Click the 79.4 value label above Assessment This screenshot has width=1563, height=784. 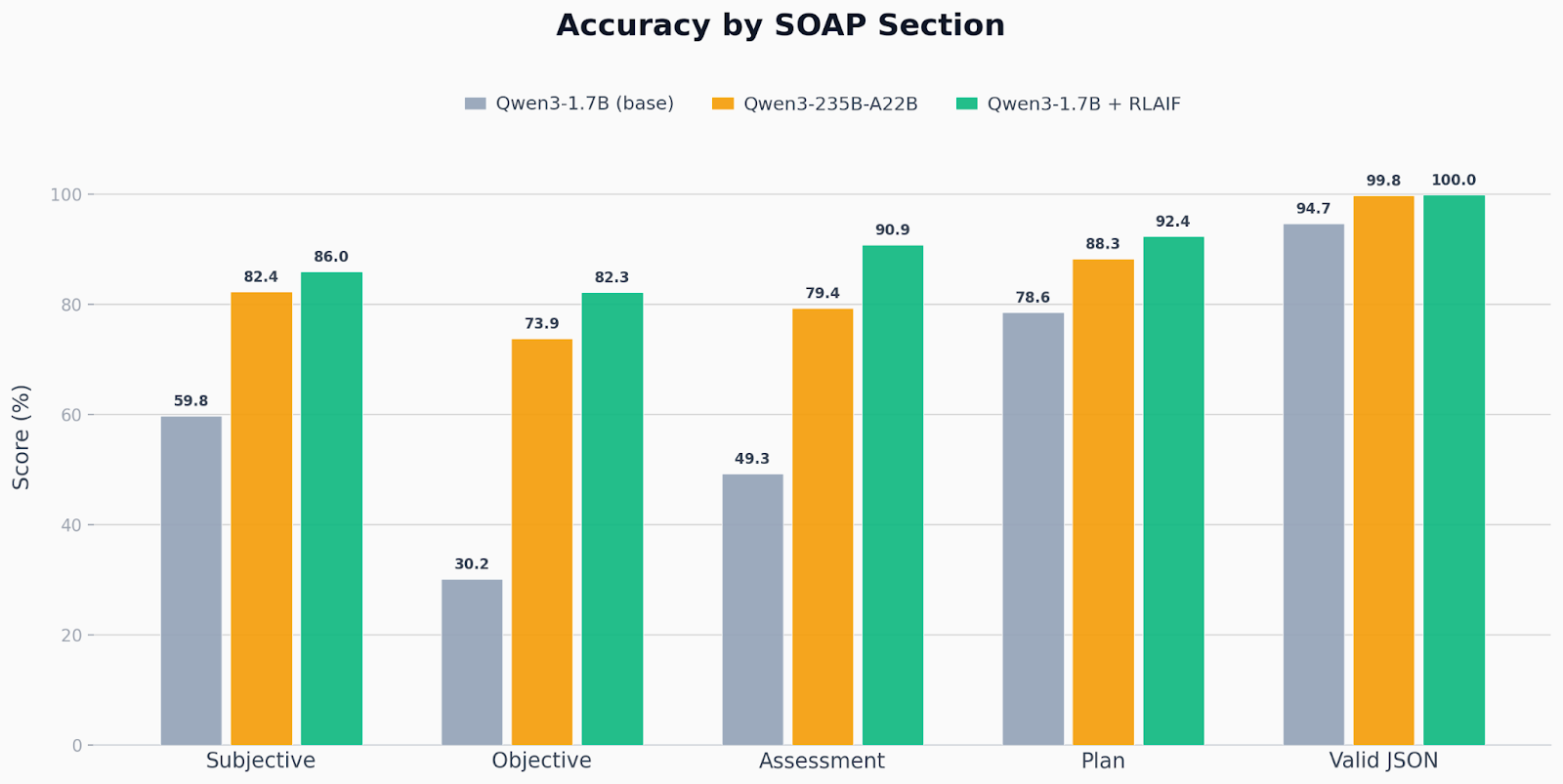coord(823,294)
